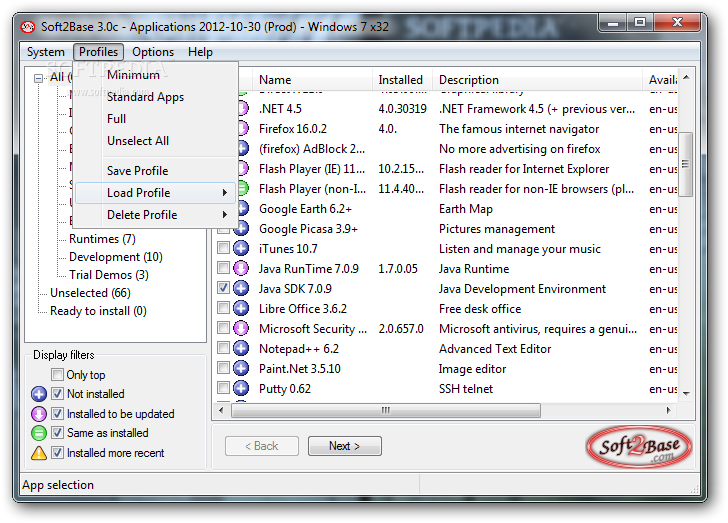Click the update icon beside Java RunTime 7.0.9
The image size is (728, 523).
pyautogui.click(x=240, y=268)
